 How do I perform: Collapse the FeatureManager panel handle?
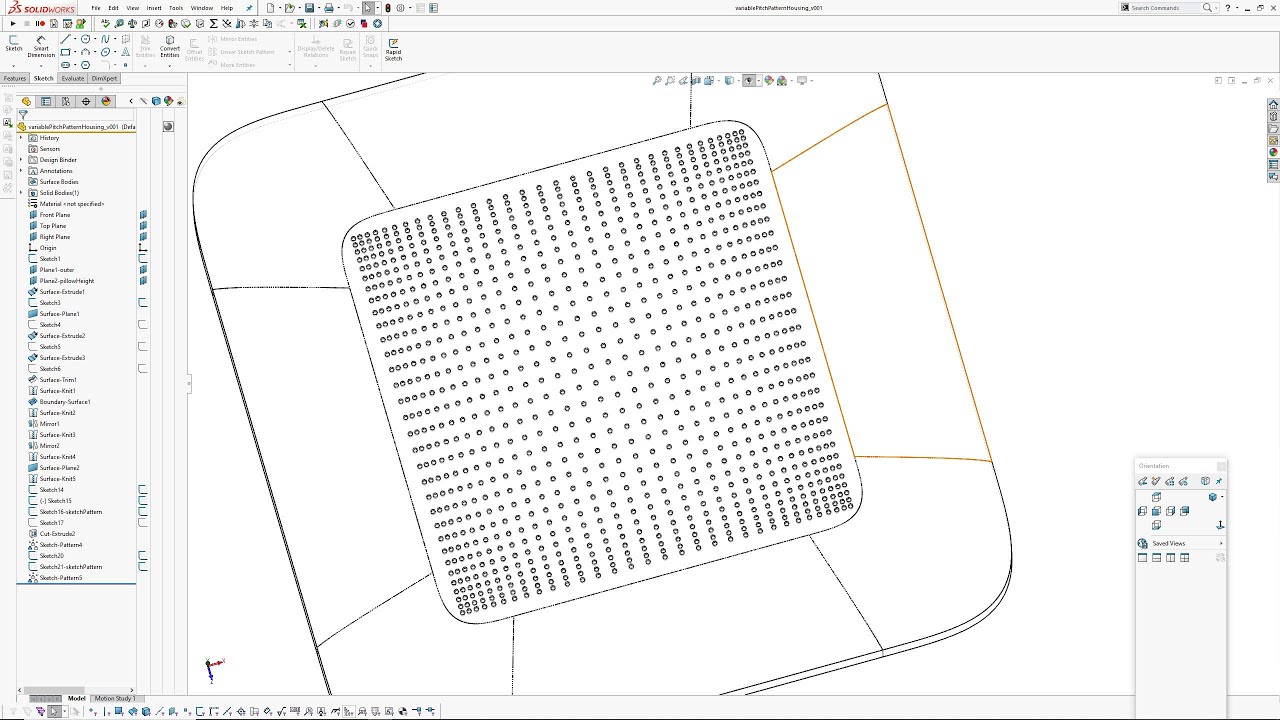click(188, 382)
